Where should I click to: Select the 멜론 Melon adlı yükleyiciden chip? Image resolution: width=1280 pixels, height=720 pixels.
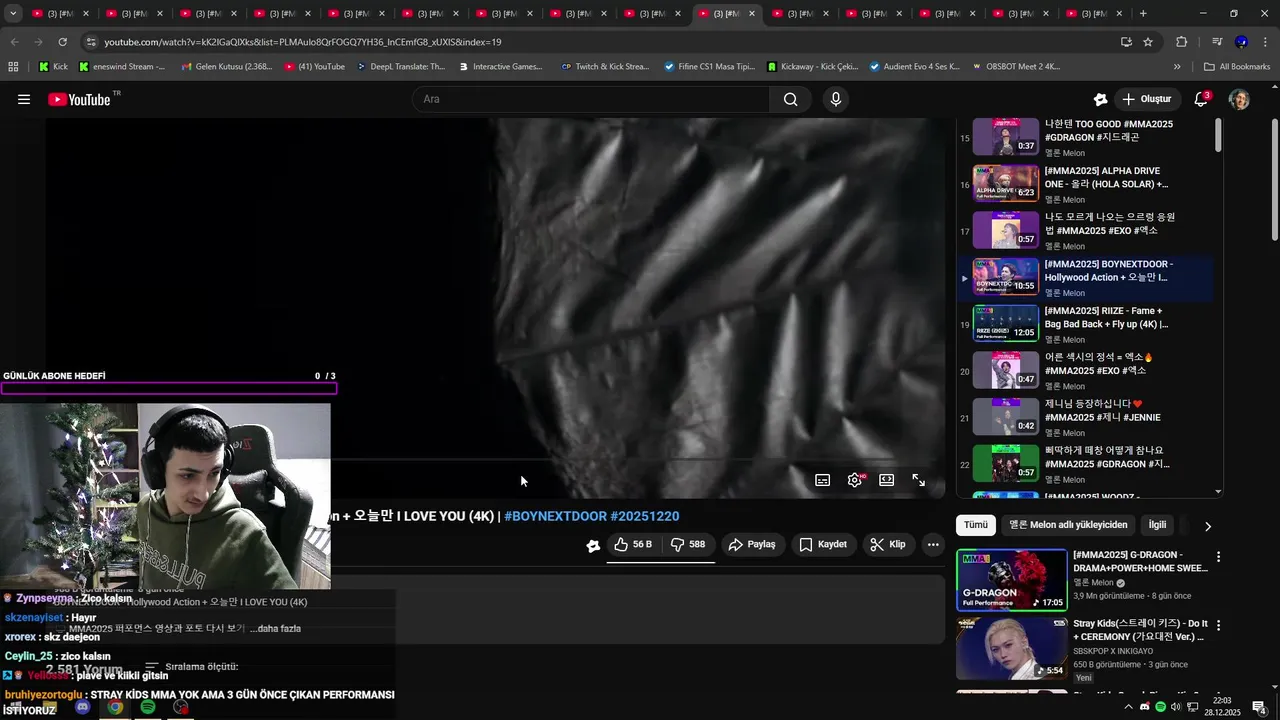click(x=1068, y=525)
